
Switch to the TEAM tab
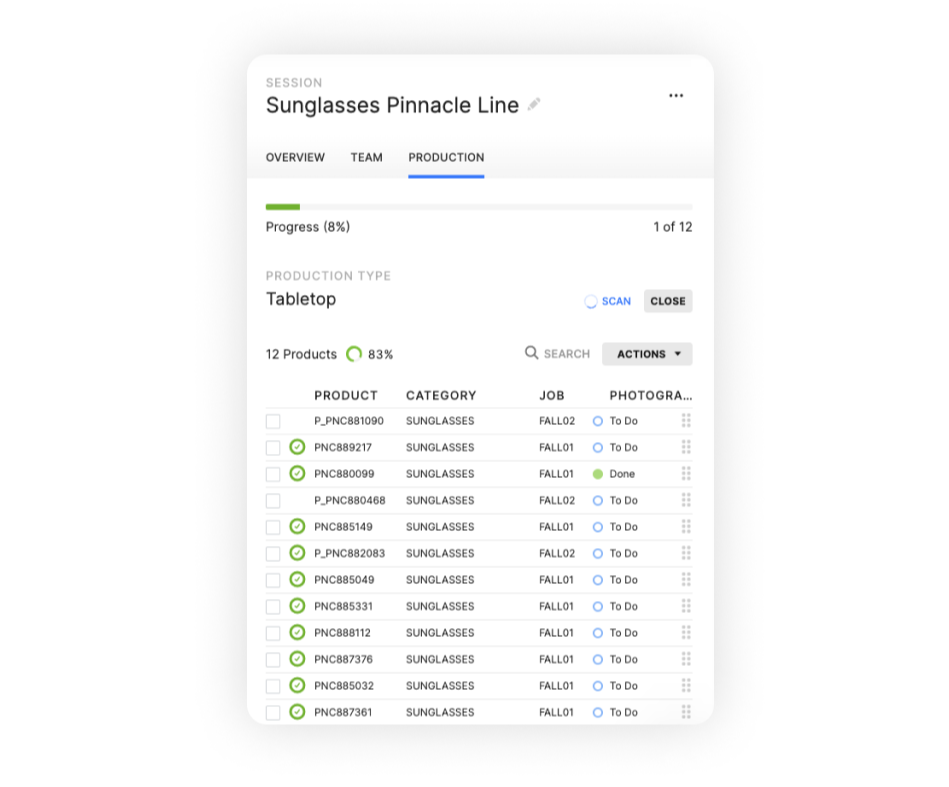366,157
